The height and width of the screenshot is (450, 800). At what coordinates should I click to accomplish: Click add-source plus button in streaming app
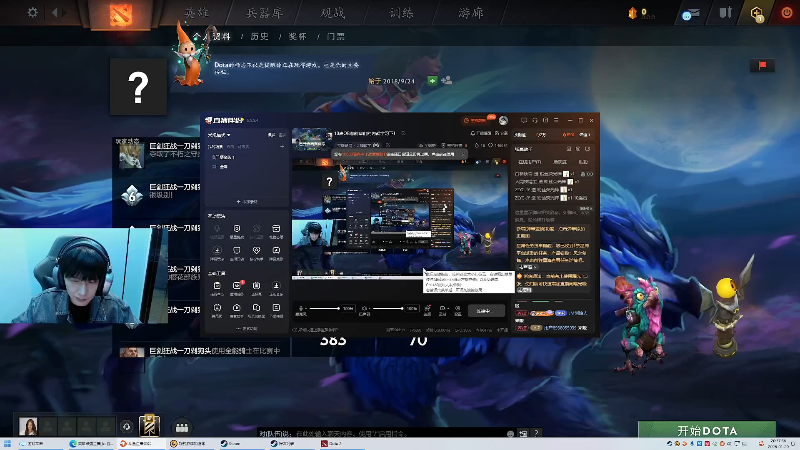click(247, 202)
